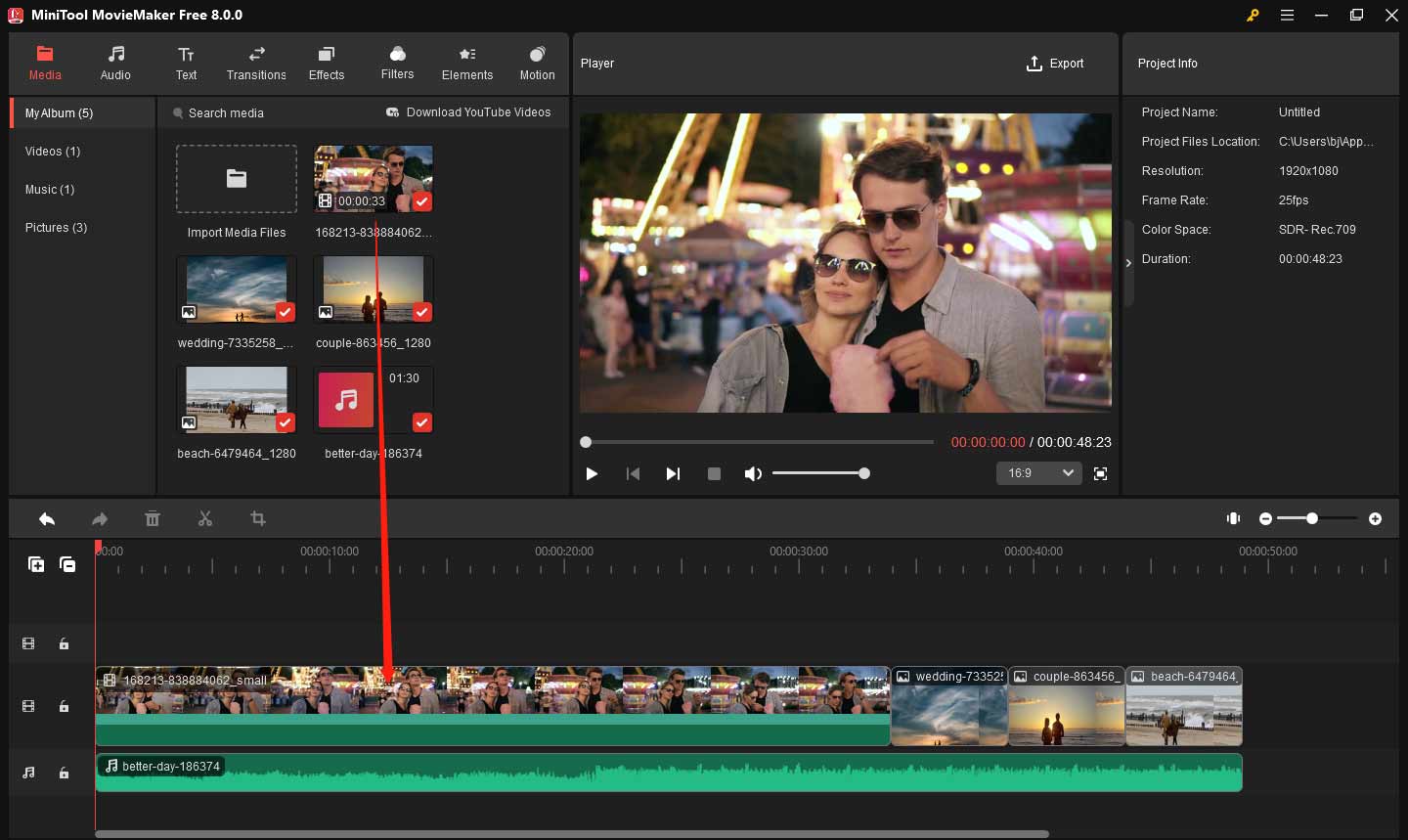Screen dimensions: 1408x840
Task: Select the wedding-7335258 picture thumbnail
Action: pos(237,289)
